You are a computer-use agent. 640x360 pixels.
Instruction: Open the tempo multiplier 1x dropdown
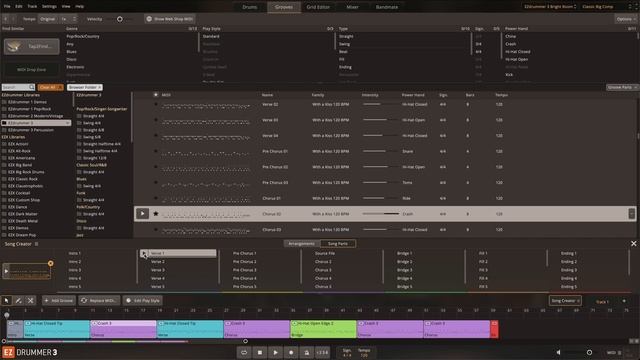(x=68, y=19)
